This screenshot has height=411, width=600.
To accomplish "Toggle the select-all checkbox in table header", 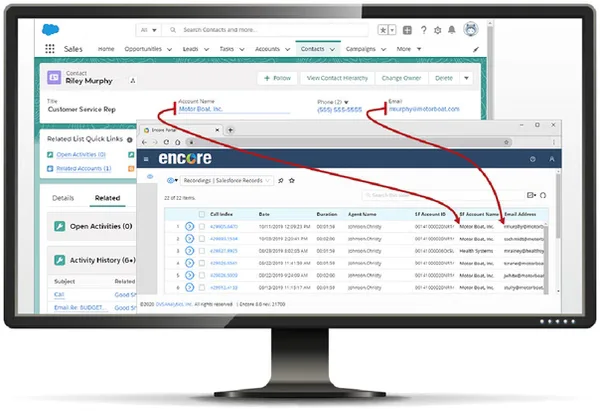I will pyautogui.click(x=202, y=214).
